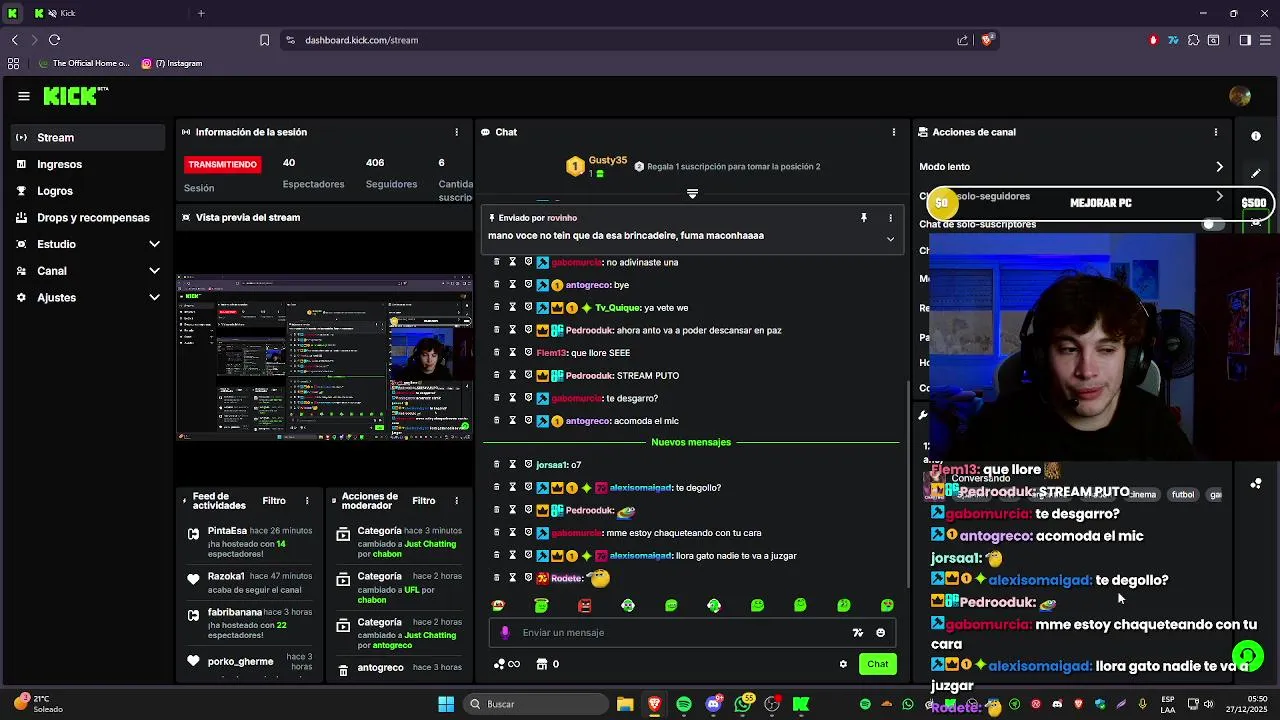The image size is (1280, 720).
Task: Open Acciones de canal three-dot menu
Action: point(1216,132)
